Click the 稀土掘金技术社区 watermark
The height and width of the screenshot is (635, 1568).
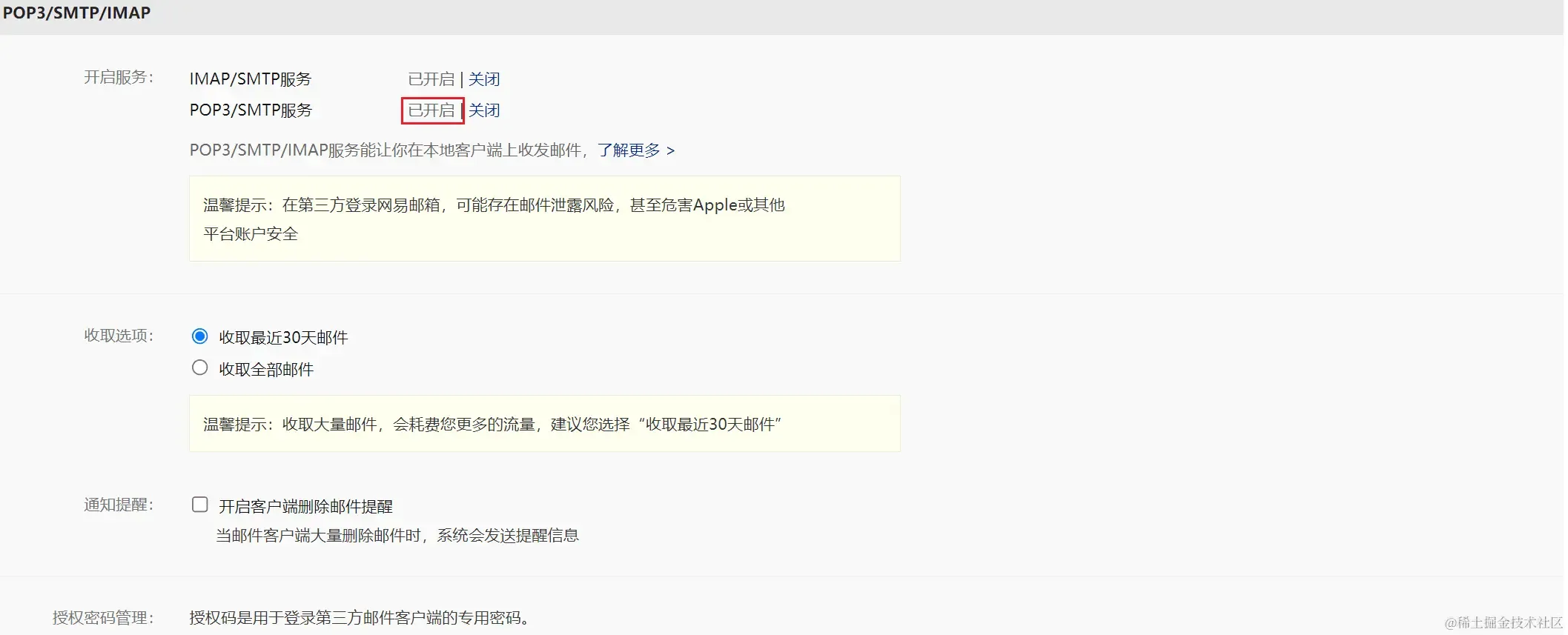[x=1504, y=622]
